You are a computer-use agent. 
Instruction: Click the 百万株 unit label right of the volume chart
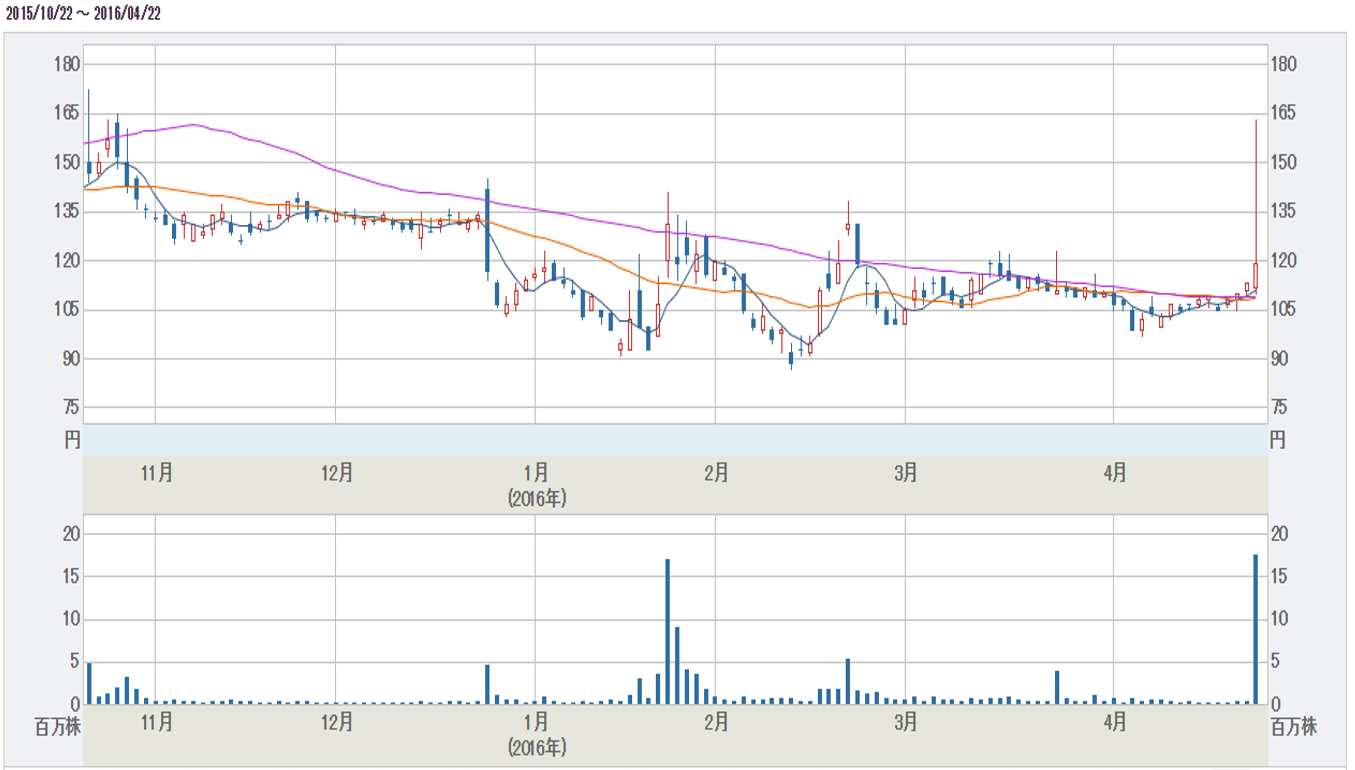coord(1294,728)
